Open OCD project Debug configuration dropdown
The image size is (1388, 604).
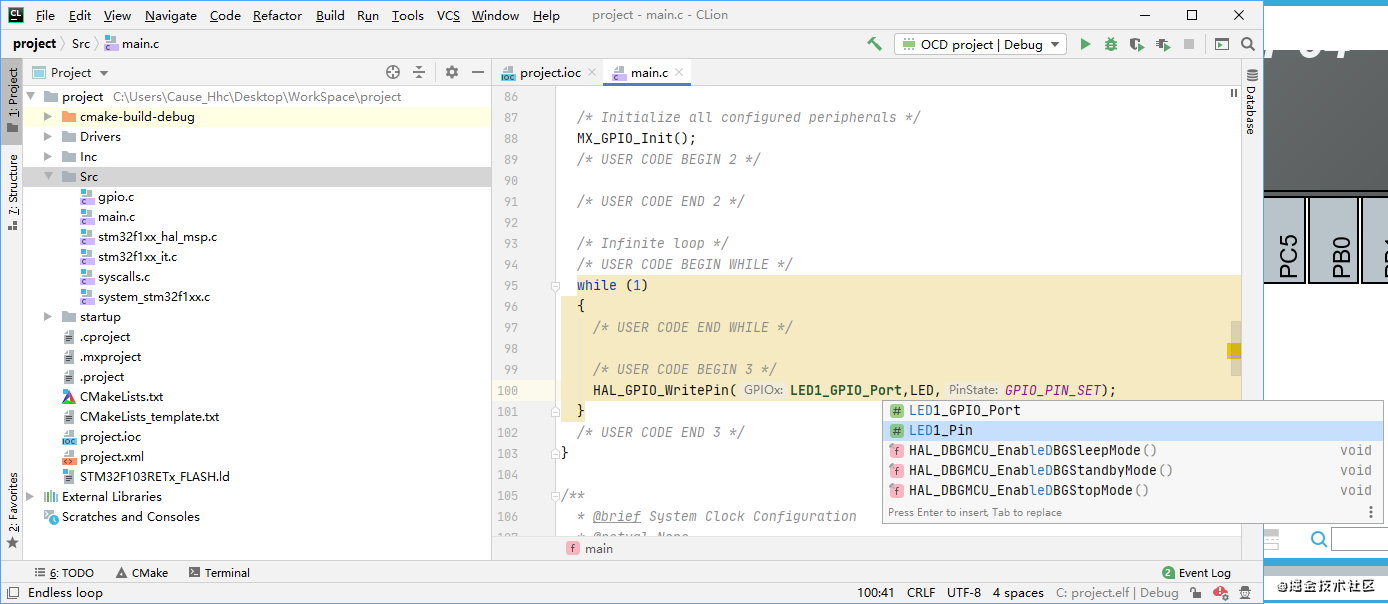tap(1052, 44)
